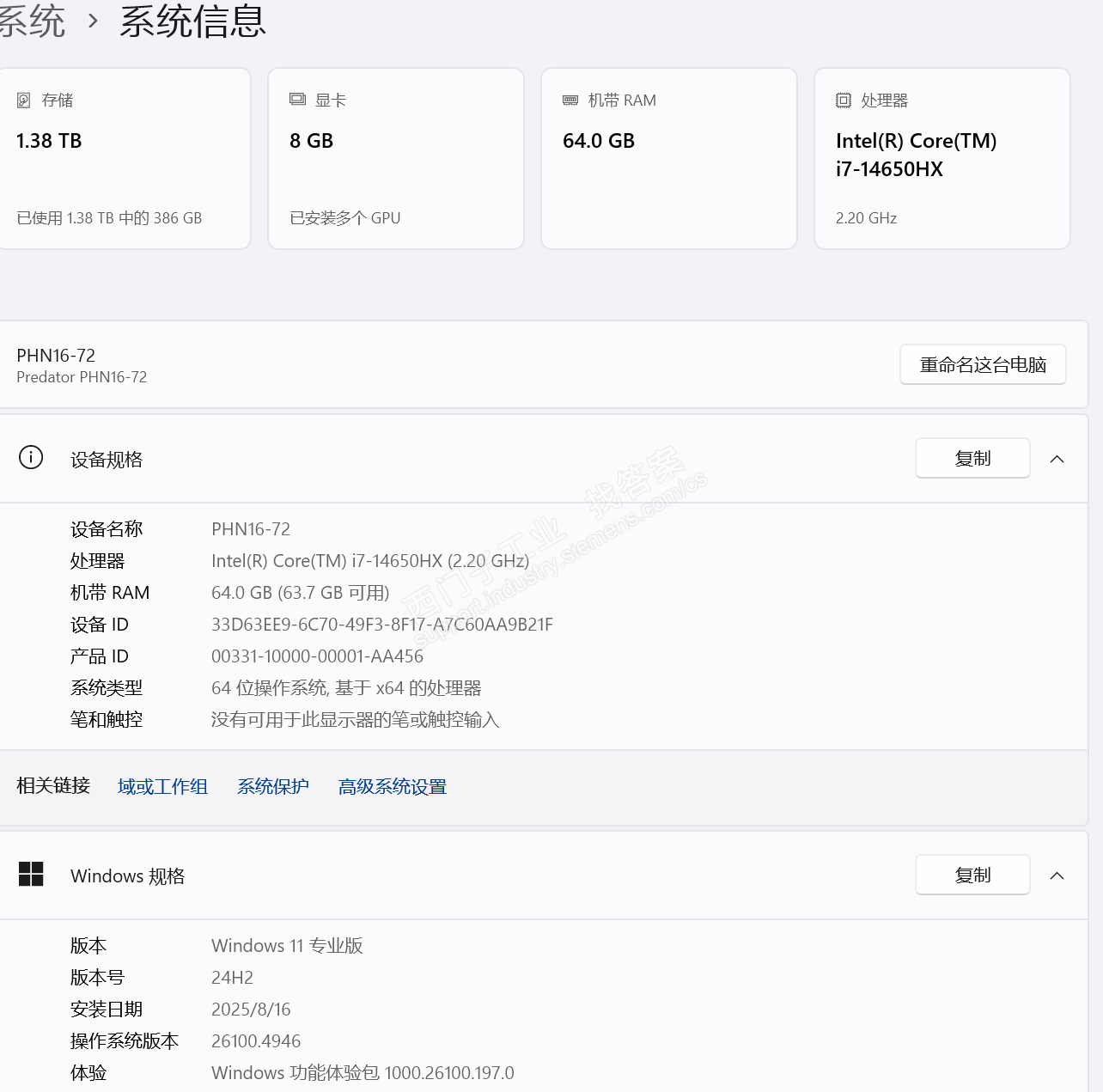
Task: Open the 域或工作组 link
Action: [x=162, y=786]
